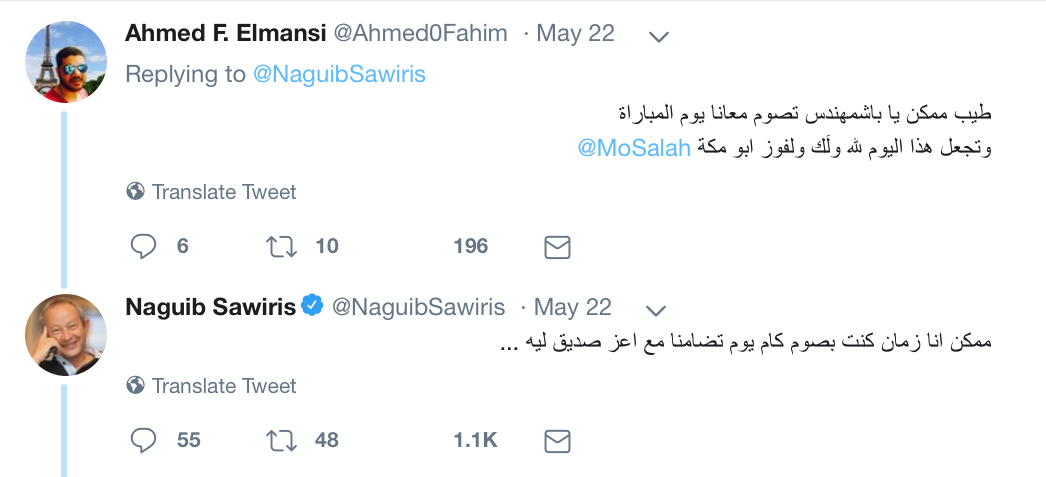Image resolution: width=1046 pixels, height=477 pixels.
Task: Open the May 22 timestamp on Ahmed's tweet
Action: [575, 33]
